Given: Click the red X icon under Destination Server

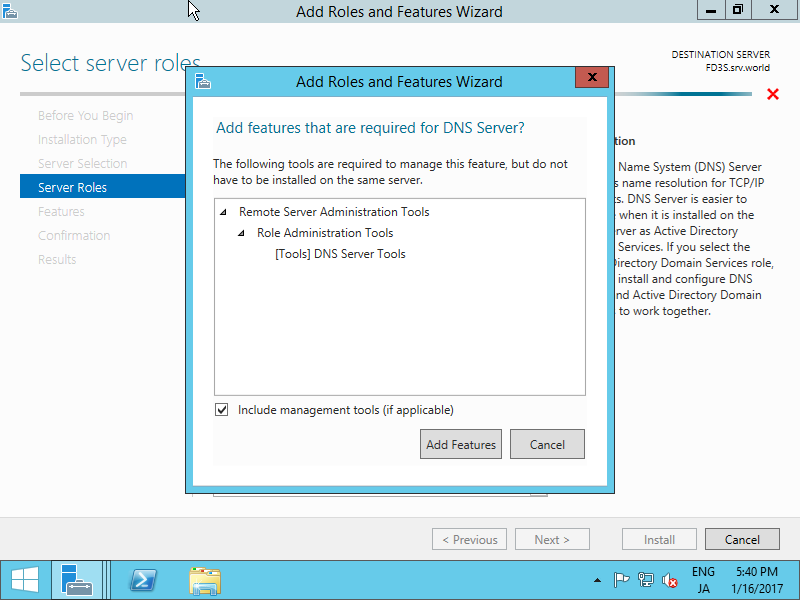Looking at the screenshot, I should pos(772,94).
